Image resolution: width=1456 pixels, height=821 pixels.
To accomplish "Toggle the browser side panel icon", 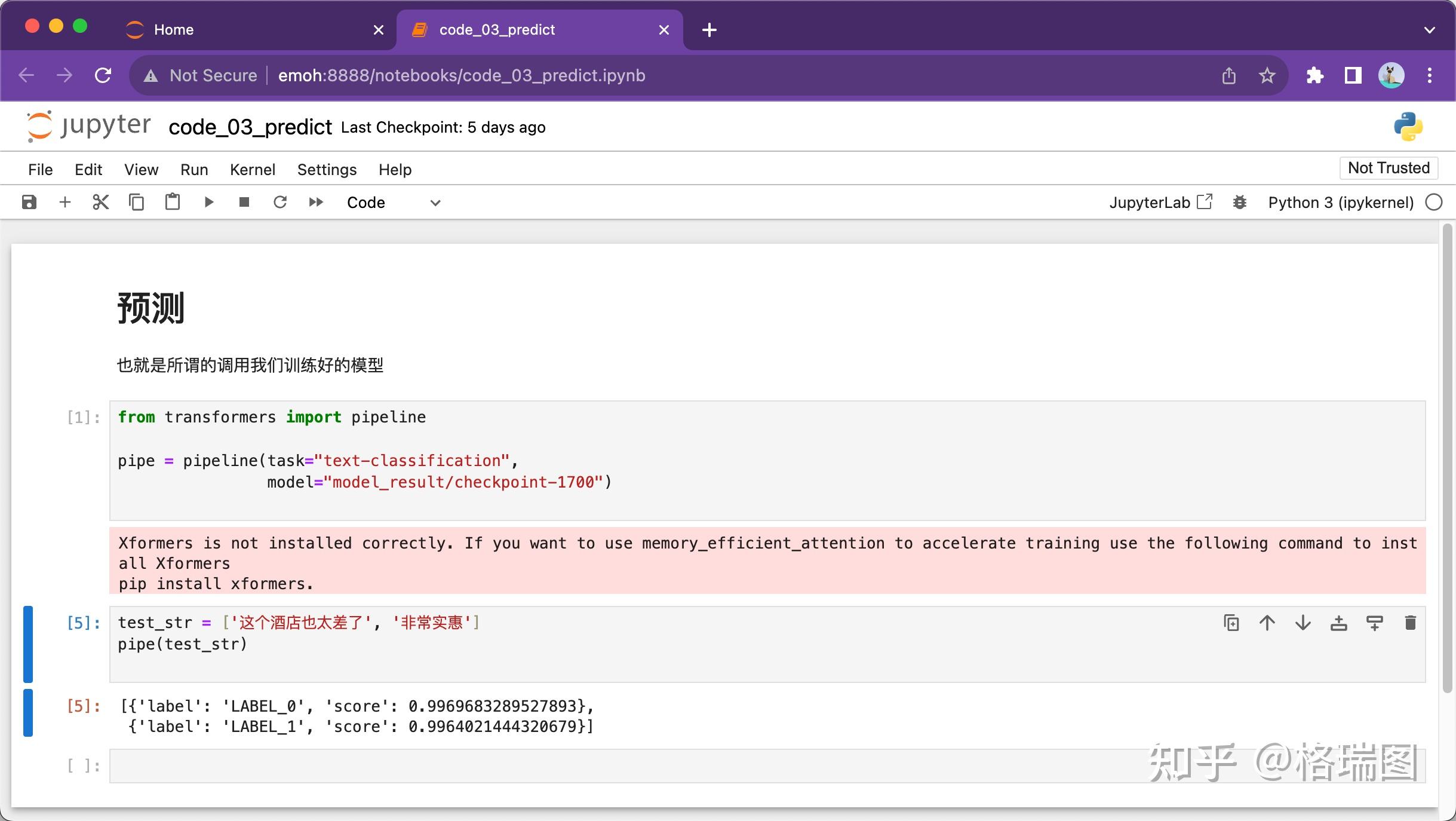I will [1353, 76].
